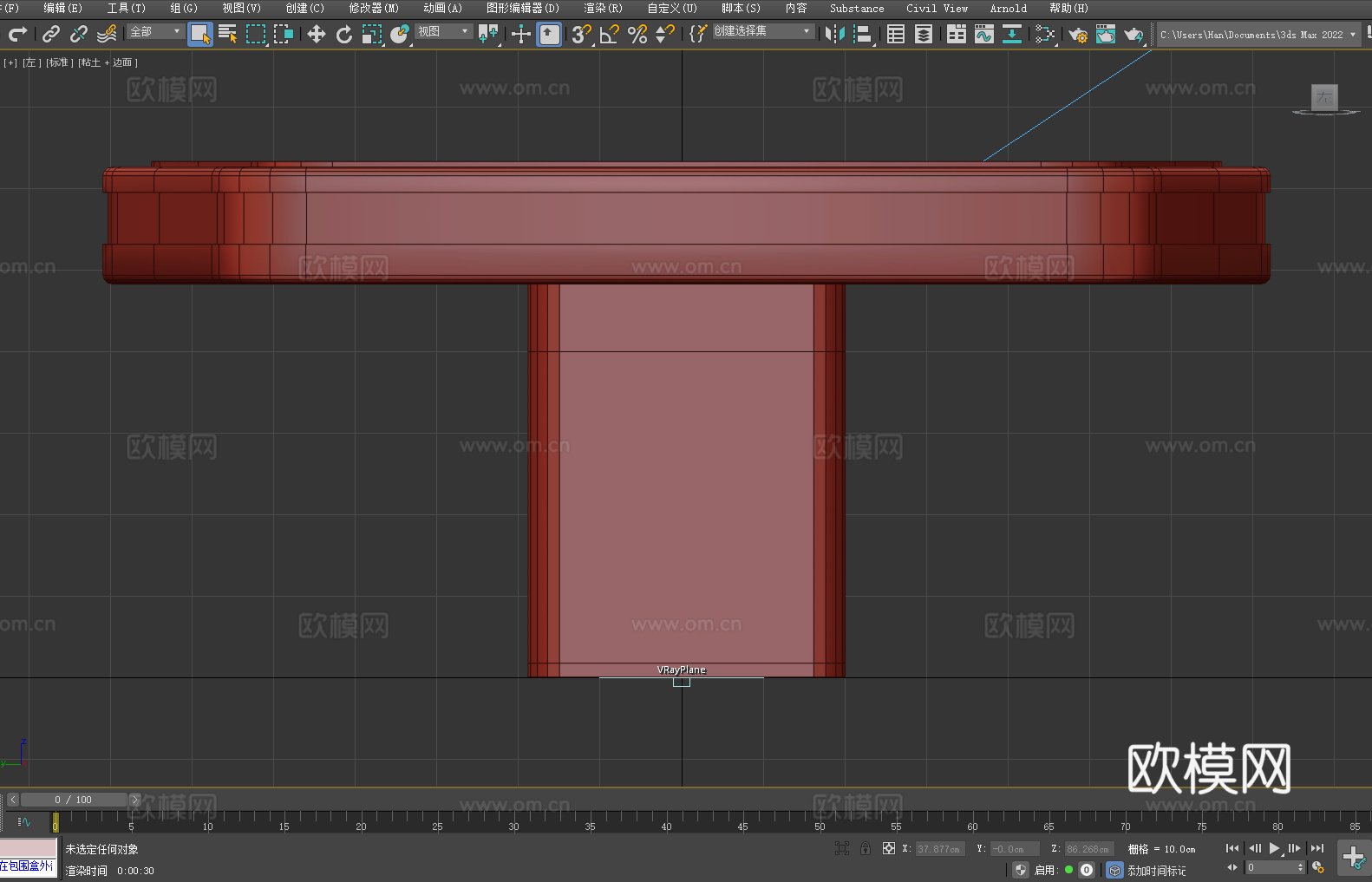Toggle Percent Snap
This screenshot has height=882, width=1372.
point(637,34)
